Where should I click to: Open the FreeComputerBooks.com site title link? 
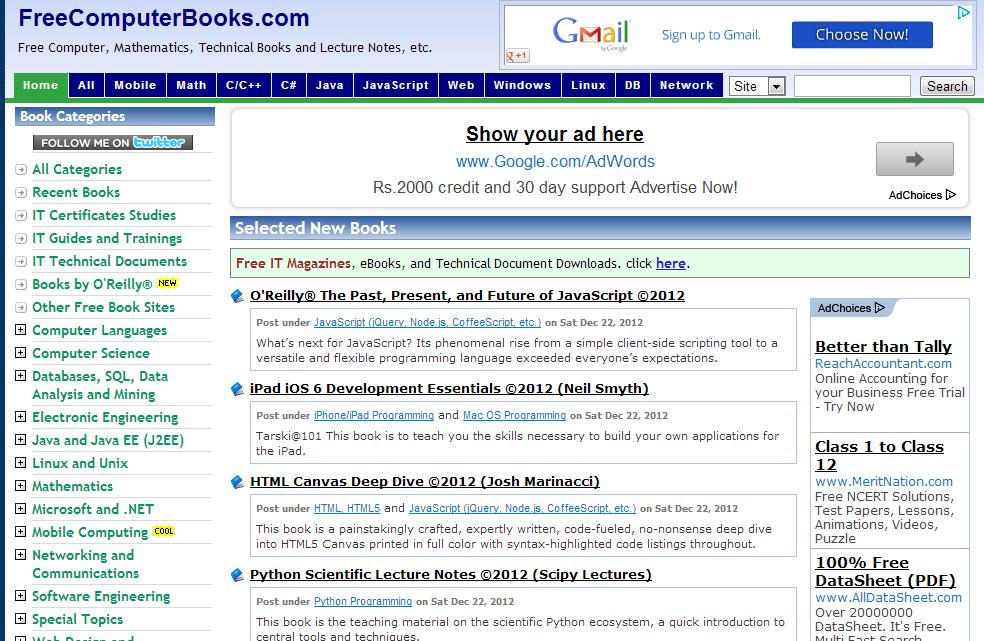pos(164,18)
